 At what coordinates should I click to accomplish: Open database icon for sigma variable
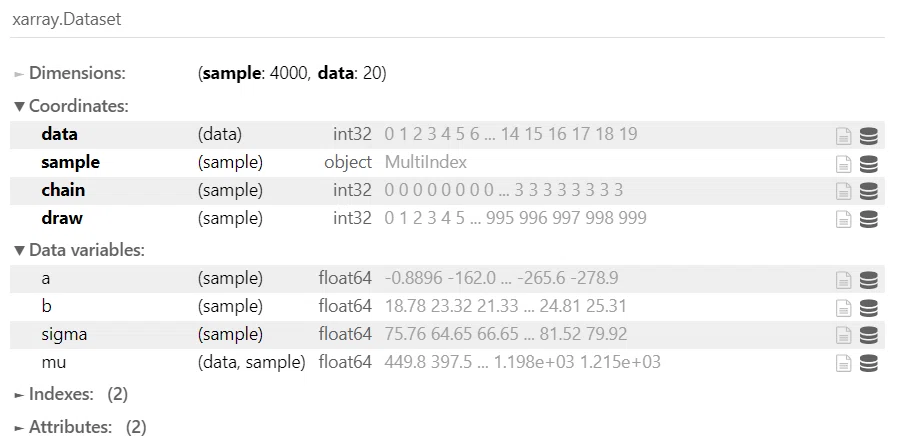pos(869,335)
